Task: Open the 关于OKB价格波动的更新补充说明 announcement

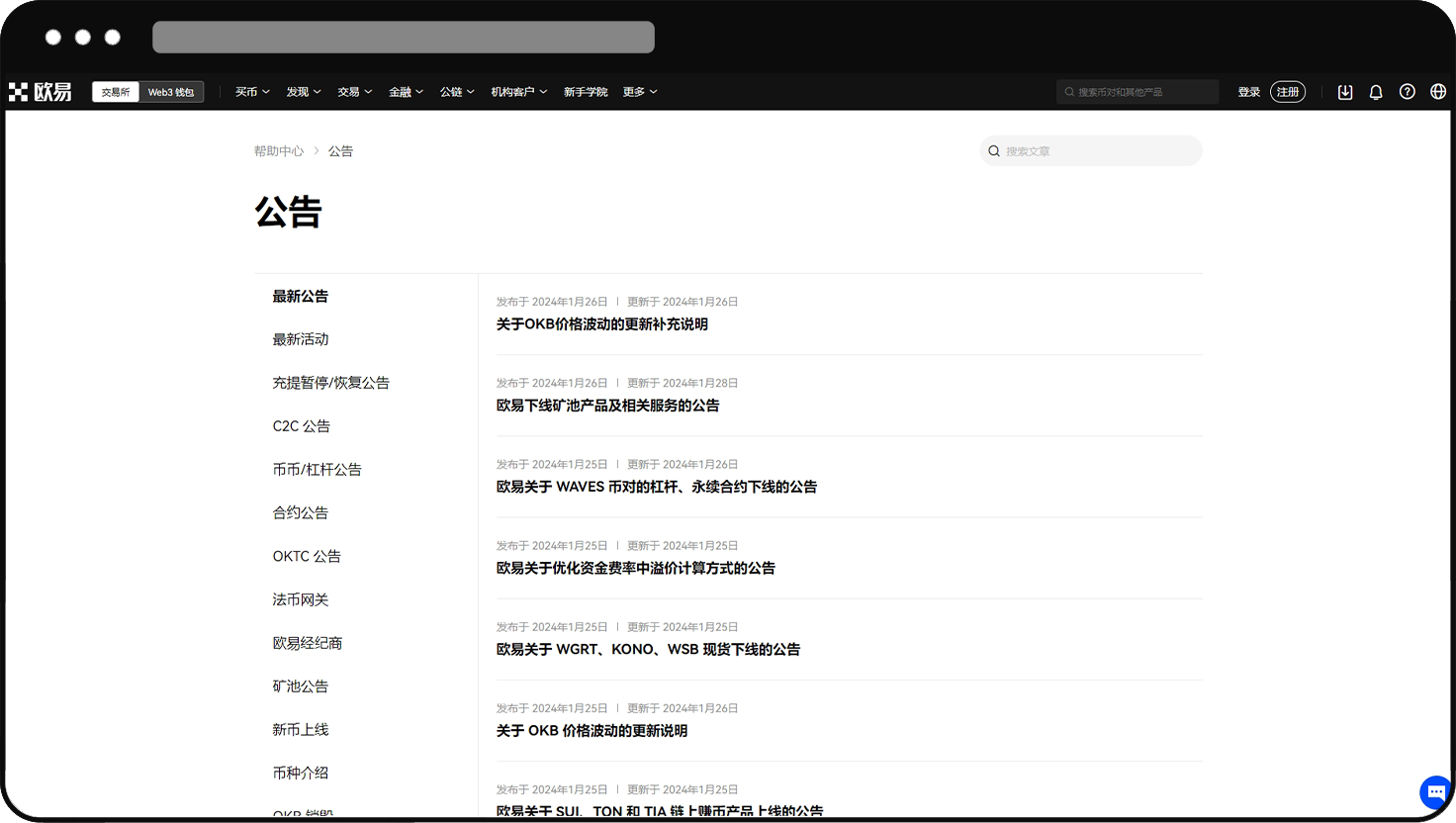Action: pos(602,324)
